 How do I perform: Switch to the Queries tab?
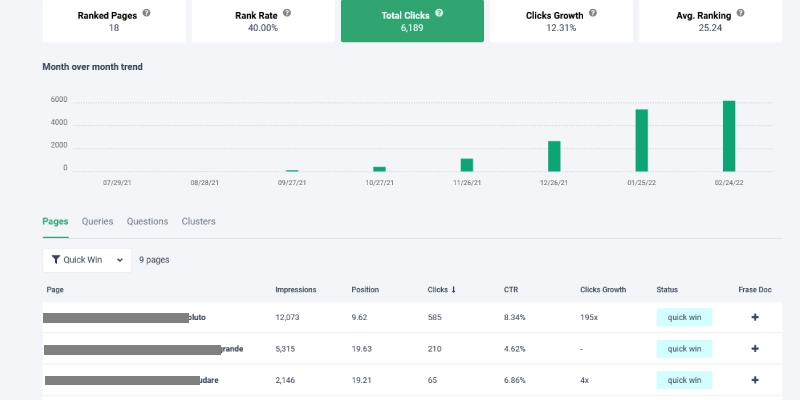coord(97,221)
